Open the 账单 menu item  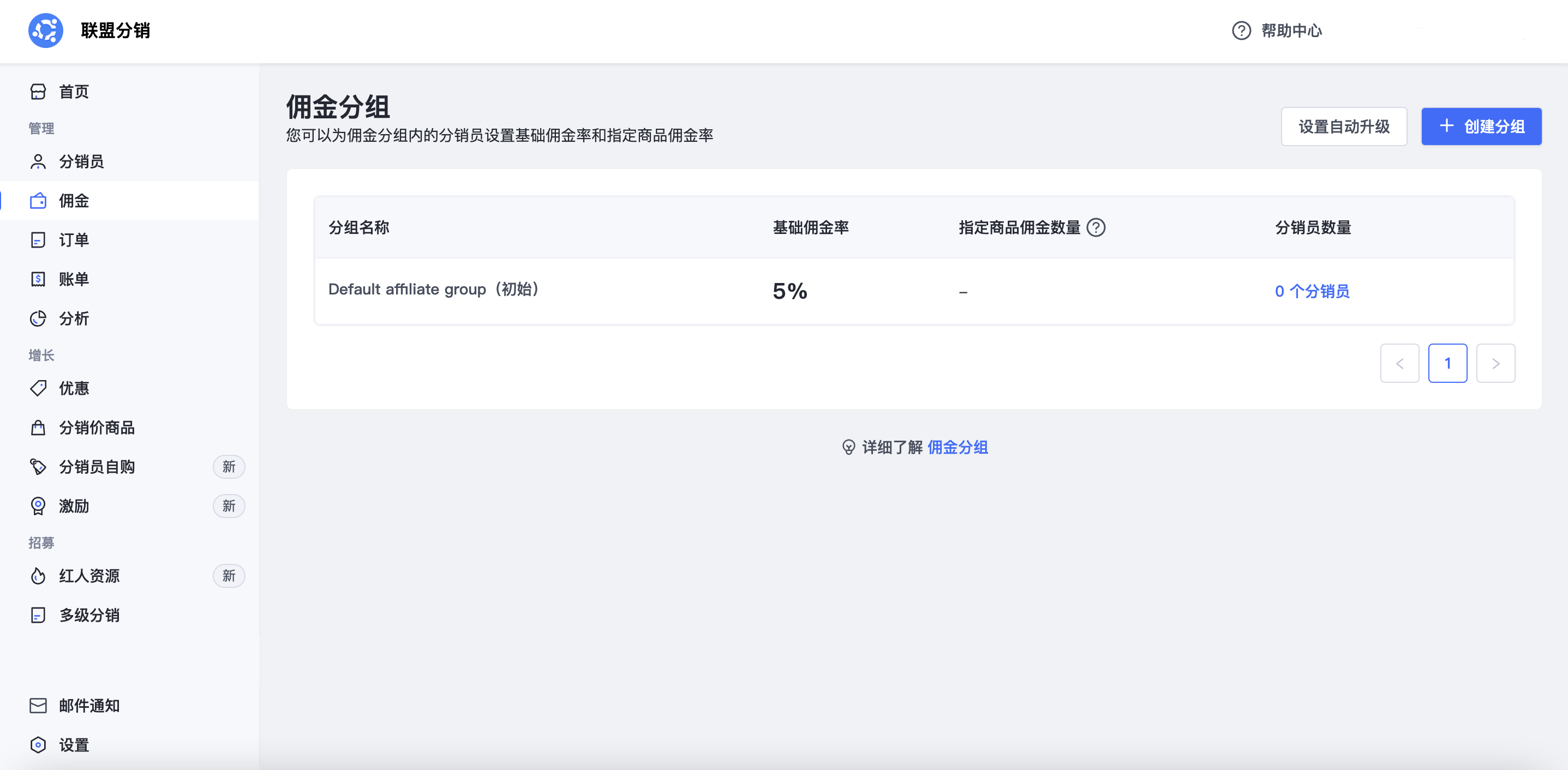(74, 279)
